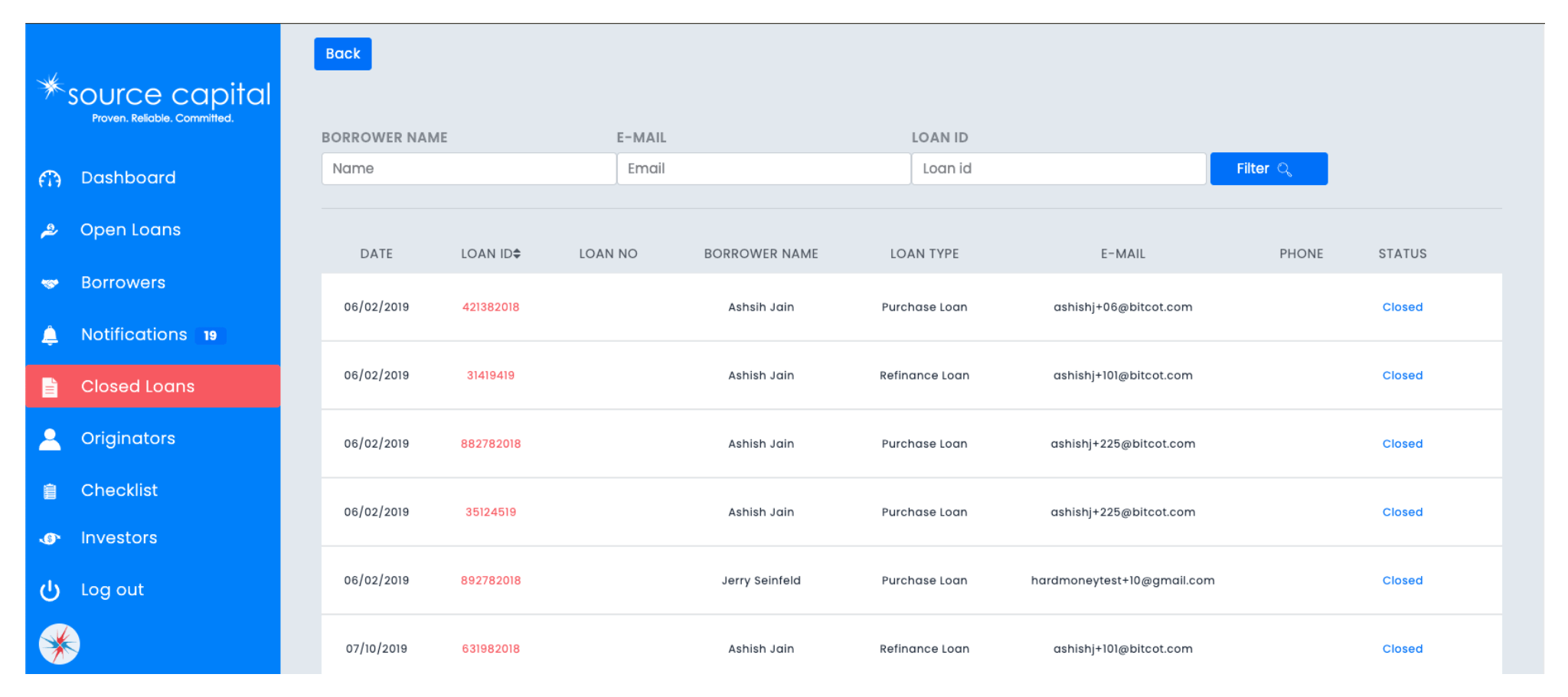Screen dimensions: 1568x697
Task: Go to Open Loans in sidebar
Action: [x=130, y=230]
